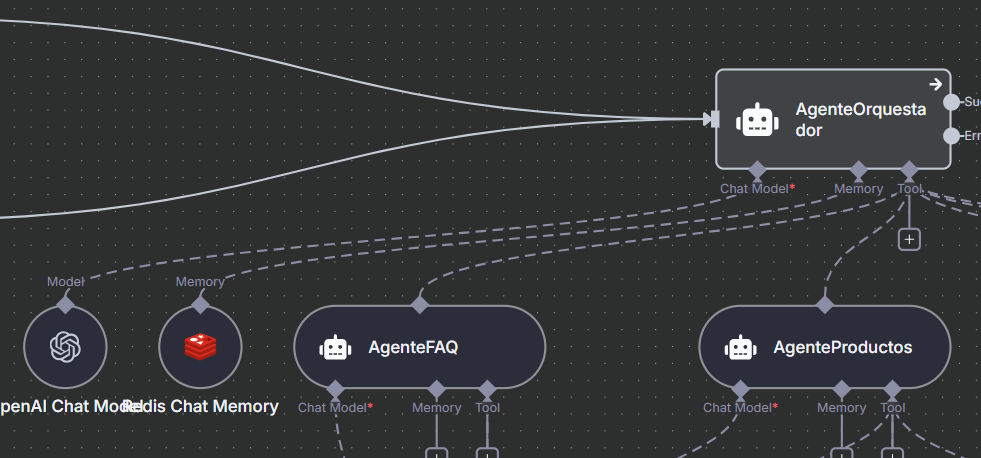Select the AgenteProductos node label

pos(843,347)
